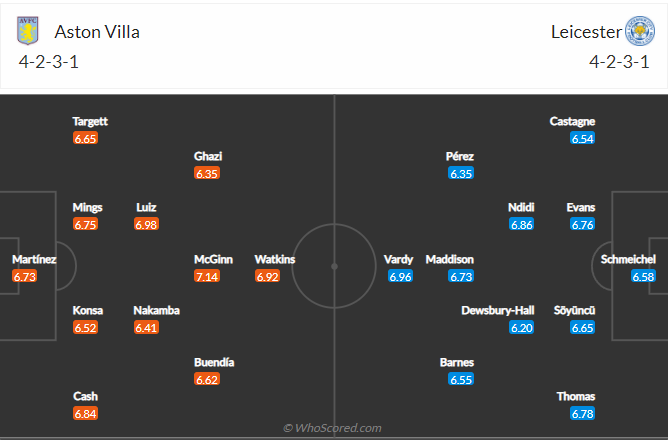Open the Aston Villa team name link
Viewport: 670px width, 440px height.
(x=99, y=32)
